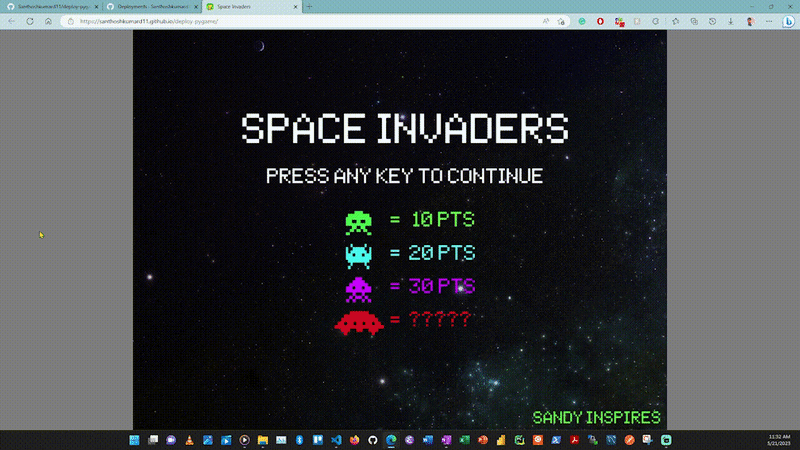Open PyCharm from the taskbar
The height and width of the screenshot is (450, 800).
[520, 440]
